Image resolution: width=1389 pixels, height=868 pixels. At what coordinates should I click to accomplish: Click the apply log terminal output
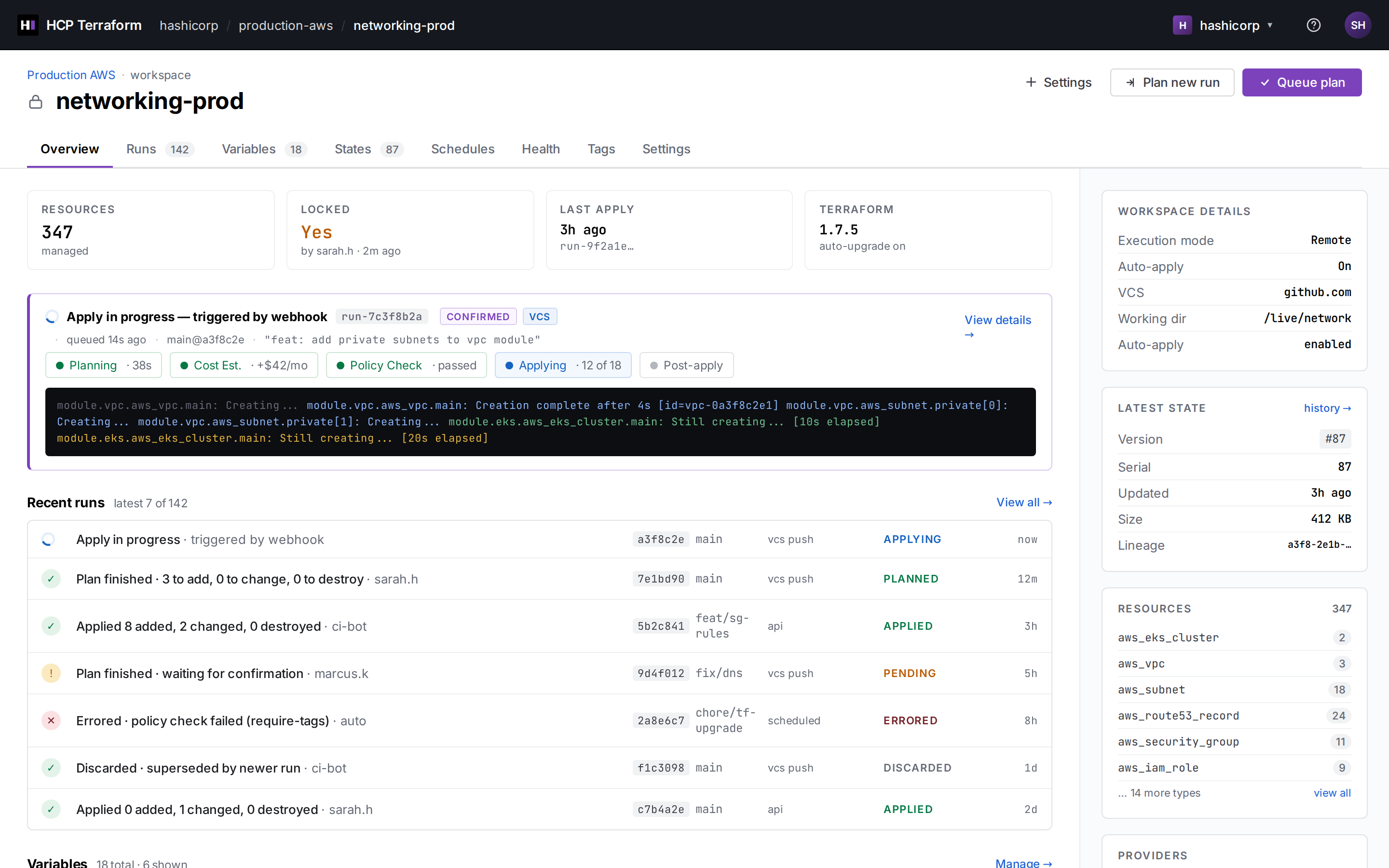541,422
